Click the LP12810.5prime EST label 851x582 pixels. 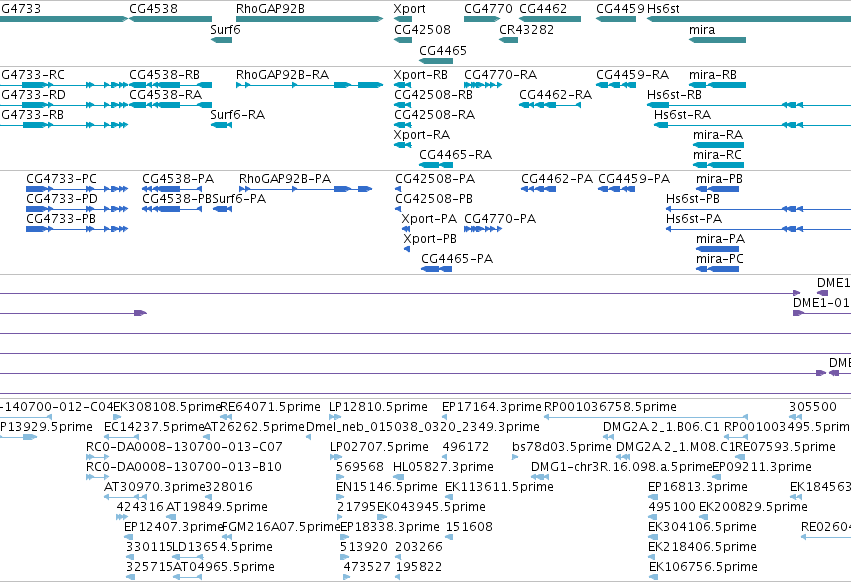[x=378, y=407]
